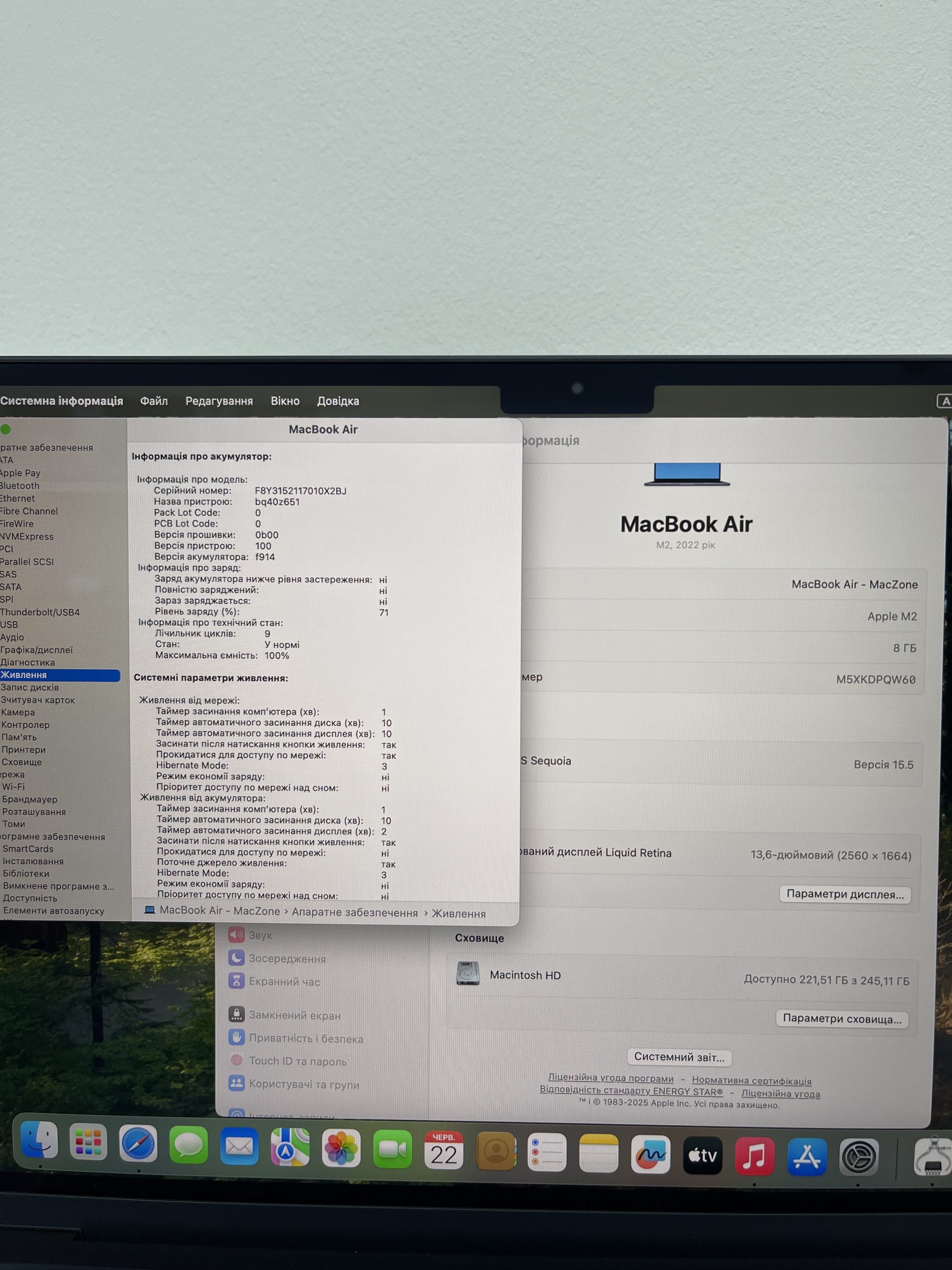Open App Store from the Dock
Image resolution: width=952 pixels, height=1270 pixels.
pyautogui.click(x=806, y=1157)
